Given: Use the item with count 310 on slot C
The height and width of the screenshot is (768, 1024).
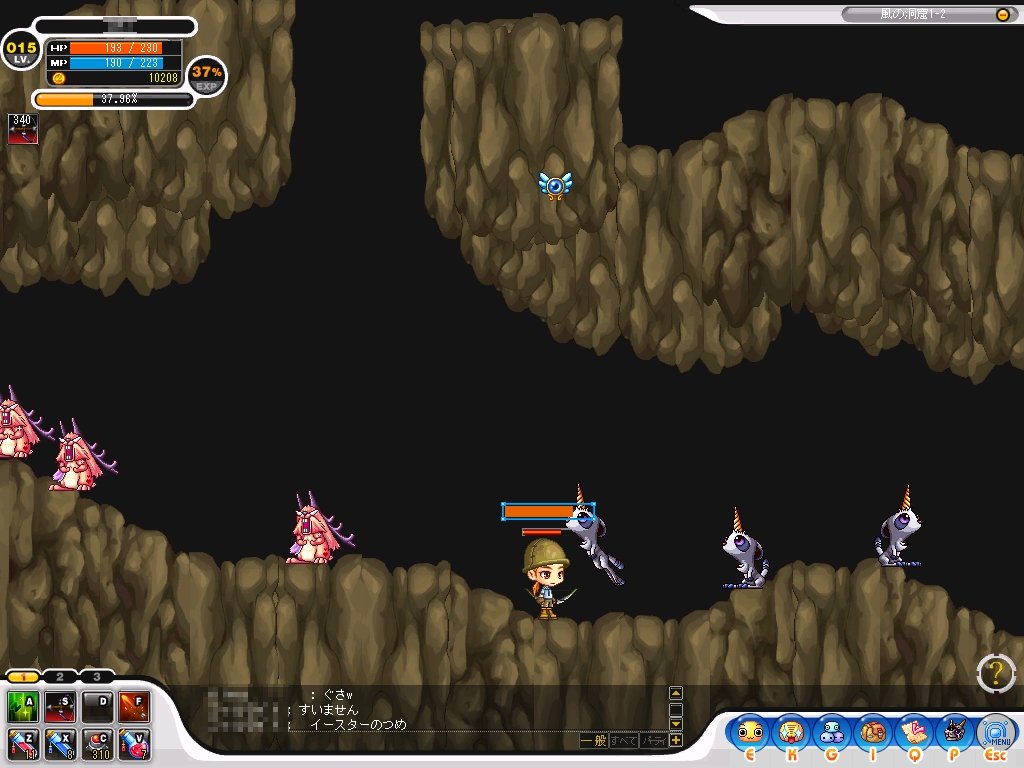Looking at the screenshot, I should click(98, 744).
